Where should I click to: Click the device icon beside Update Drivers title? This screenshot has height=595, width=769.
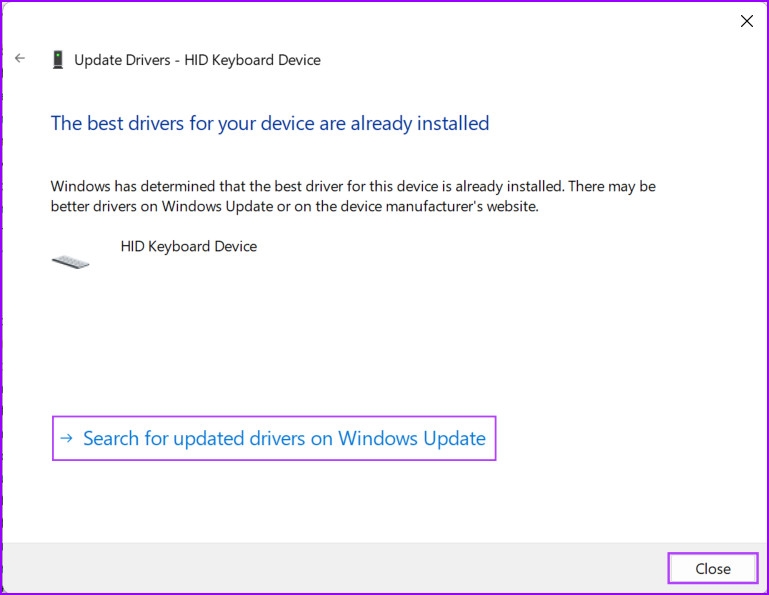[58, 60]
